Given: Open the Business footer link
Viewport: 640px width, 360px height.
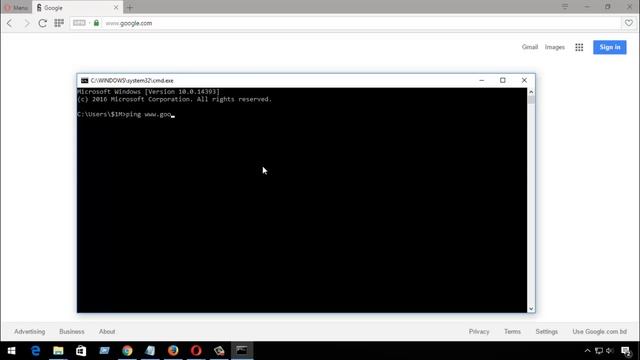Looking at the screenshot, I should point(72,331).
